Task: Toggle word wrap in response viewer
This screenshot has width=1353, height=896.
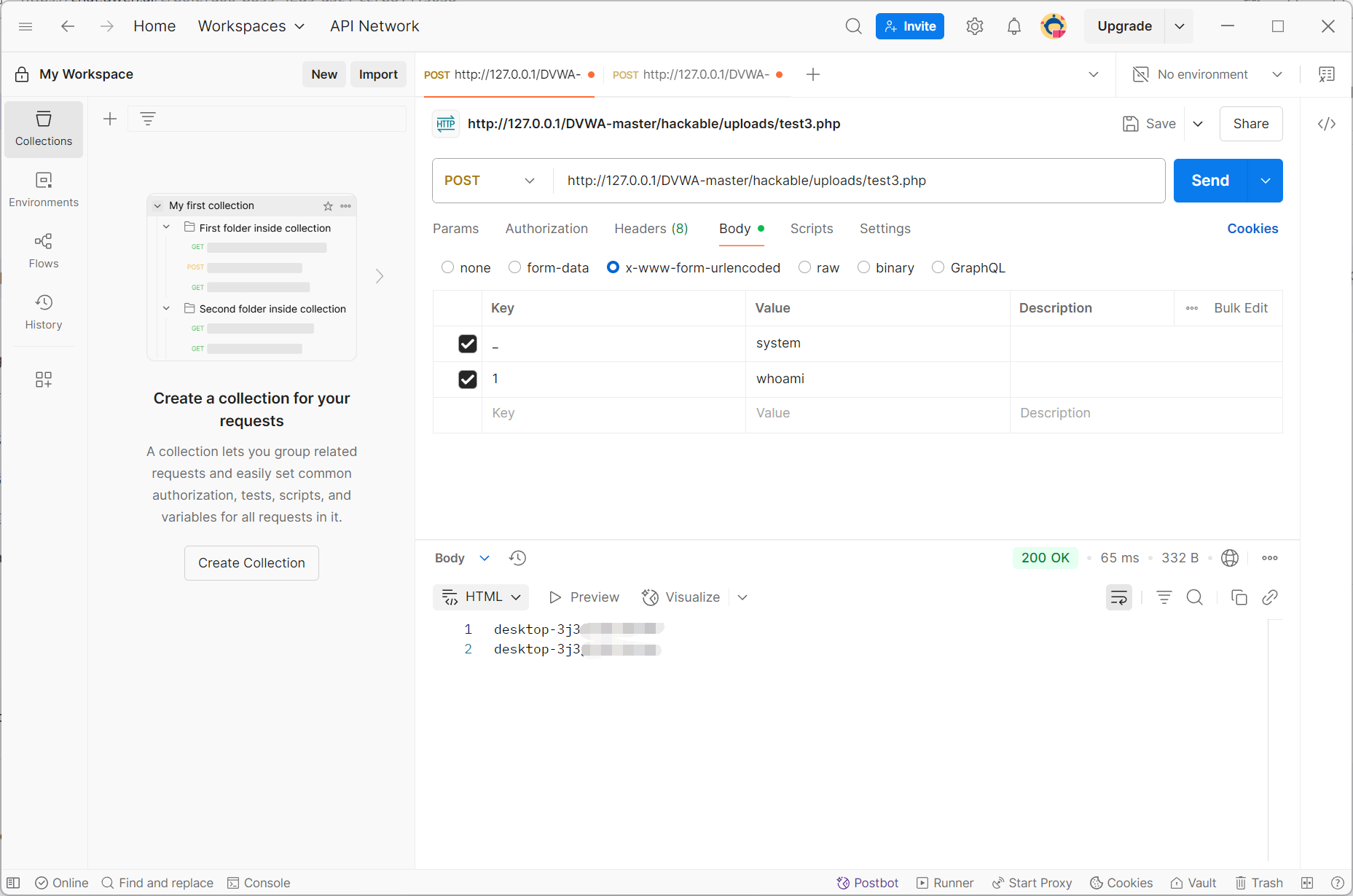Action: (1118, 597)
